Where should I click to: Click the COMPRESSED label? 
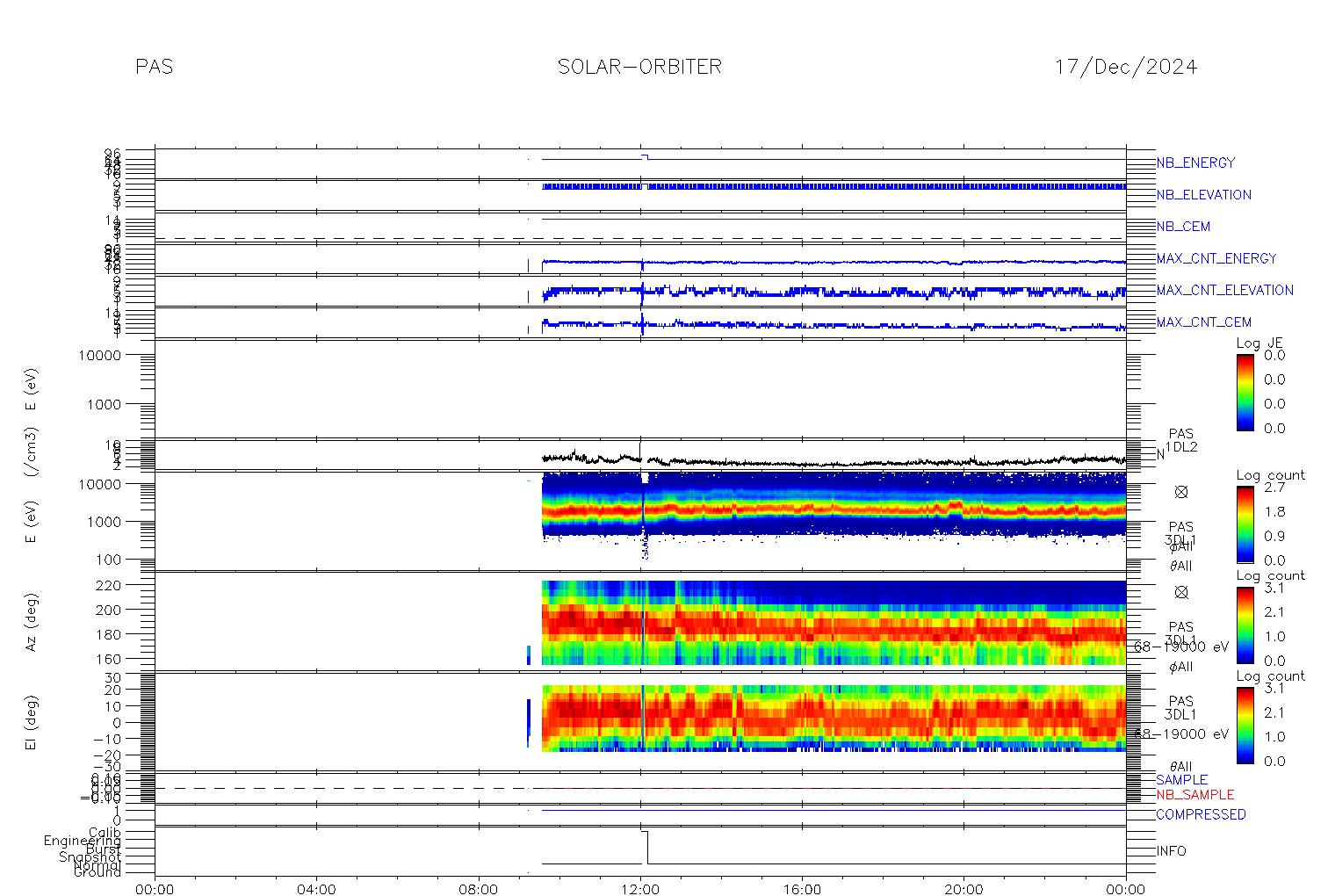(x=1201, y=814)
